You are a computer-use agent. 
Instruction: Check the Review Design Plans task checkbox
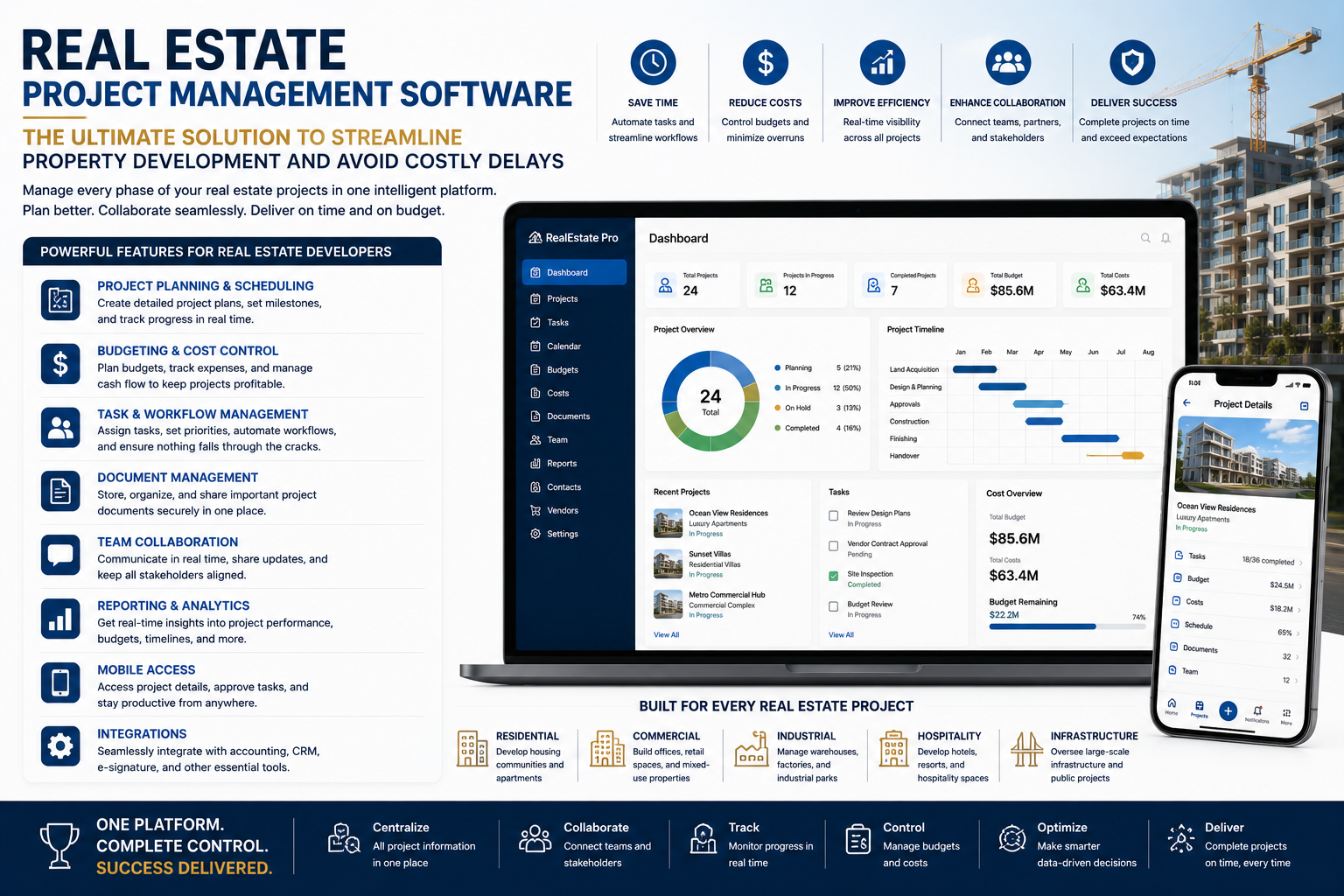[x=834, y=515]
